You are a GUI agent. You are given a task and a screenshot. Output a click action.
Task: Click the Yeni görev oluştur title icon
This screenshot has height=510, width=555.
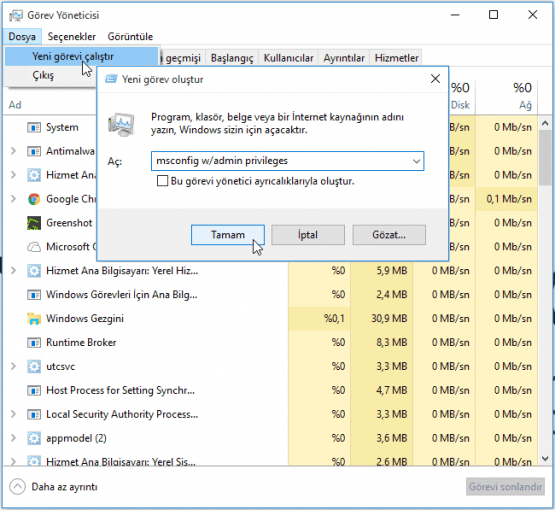(x=111, y=79)
